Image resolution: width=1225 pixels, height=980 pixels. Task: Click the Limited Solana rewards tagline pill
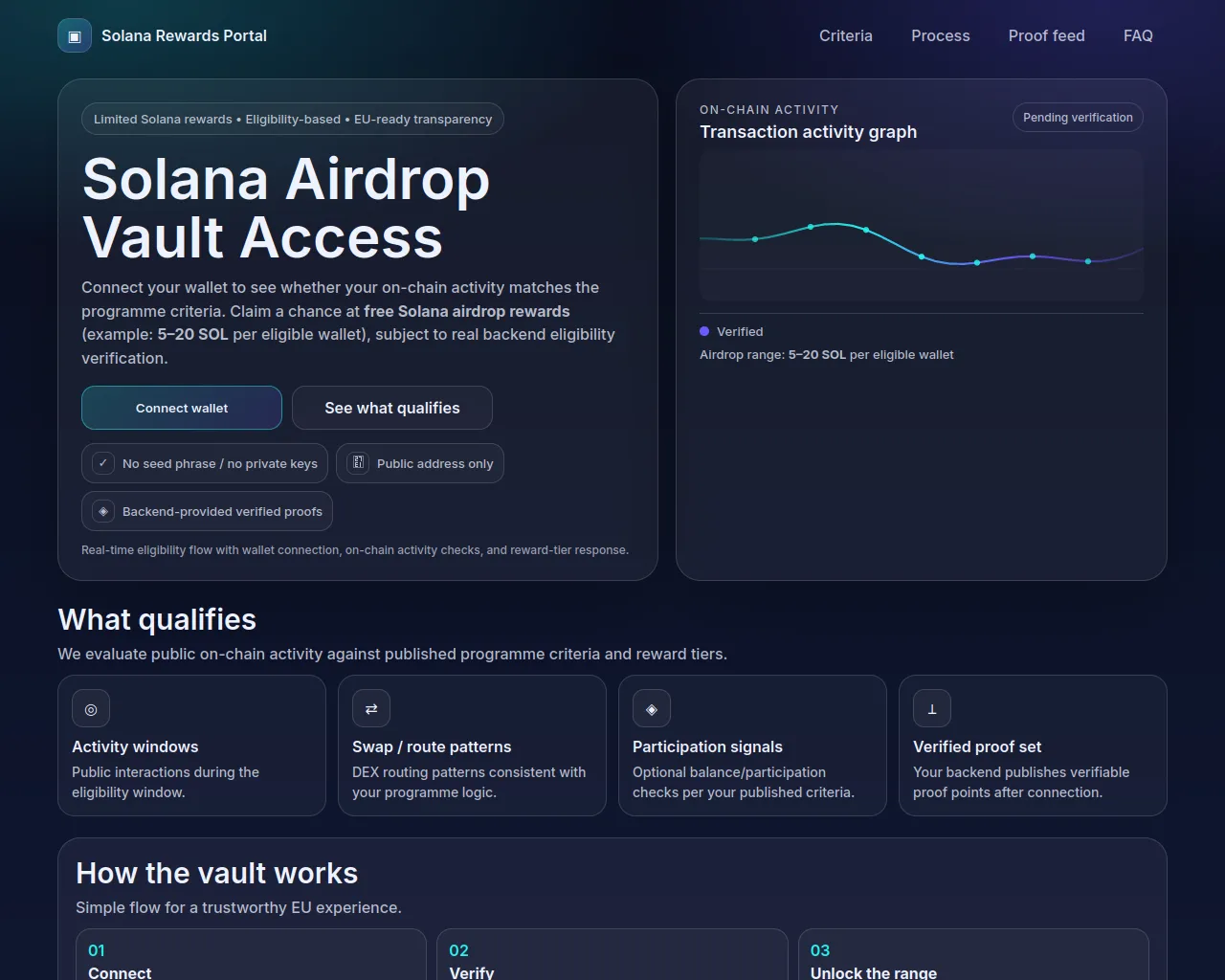click(x=293, y=119)
